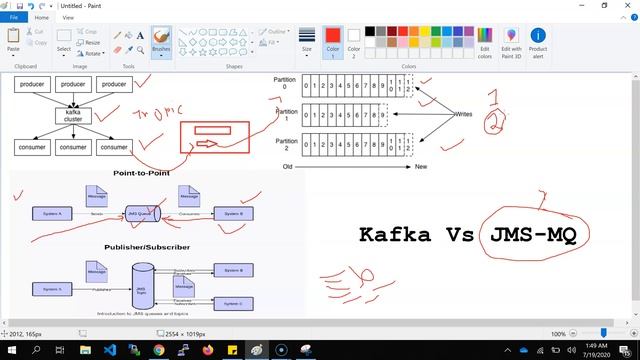Screen dimensions: 640x360
Task: Click the Cut button
Action: click(35, 31)
